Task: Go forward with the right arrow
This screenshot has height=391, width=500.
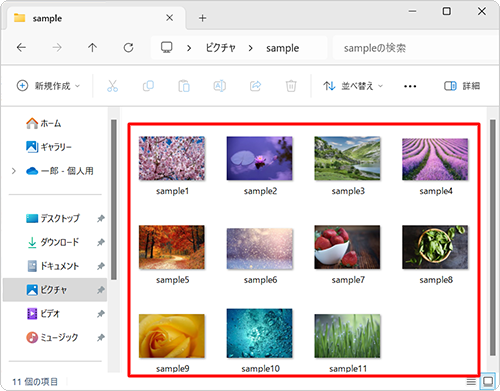Action: (57, 48)
